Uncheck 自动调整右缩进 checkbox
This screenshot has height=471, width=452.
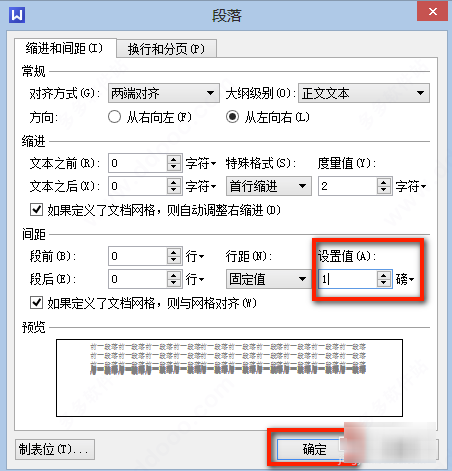[x=36, y=210]
